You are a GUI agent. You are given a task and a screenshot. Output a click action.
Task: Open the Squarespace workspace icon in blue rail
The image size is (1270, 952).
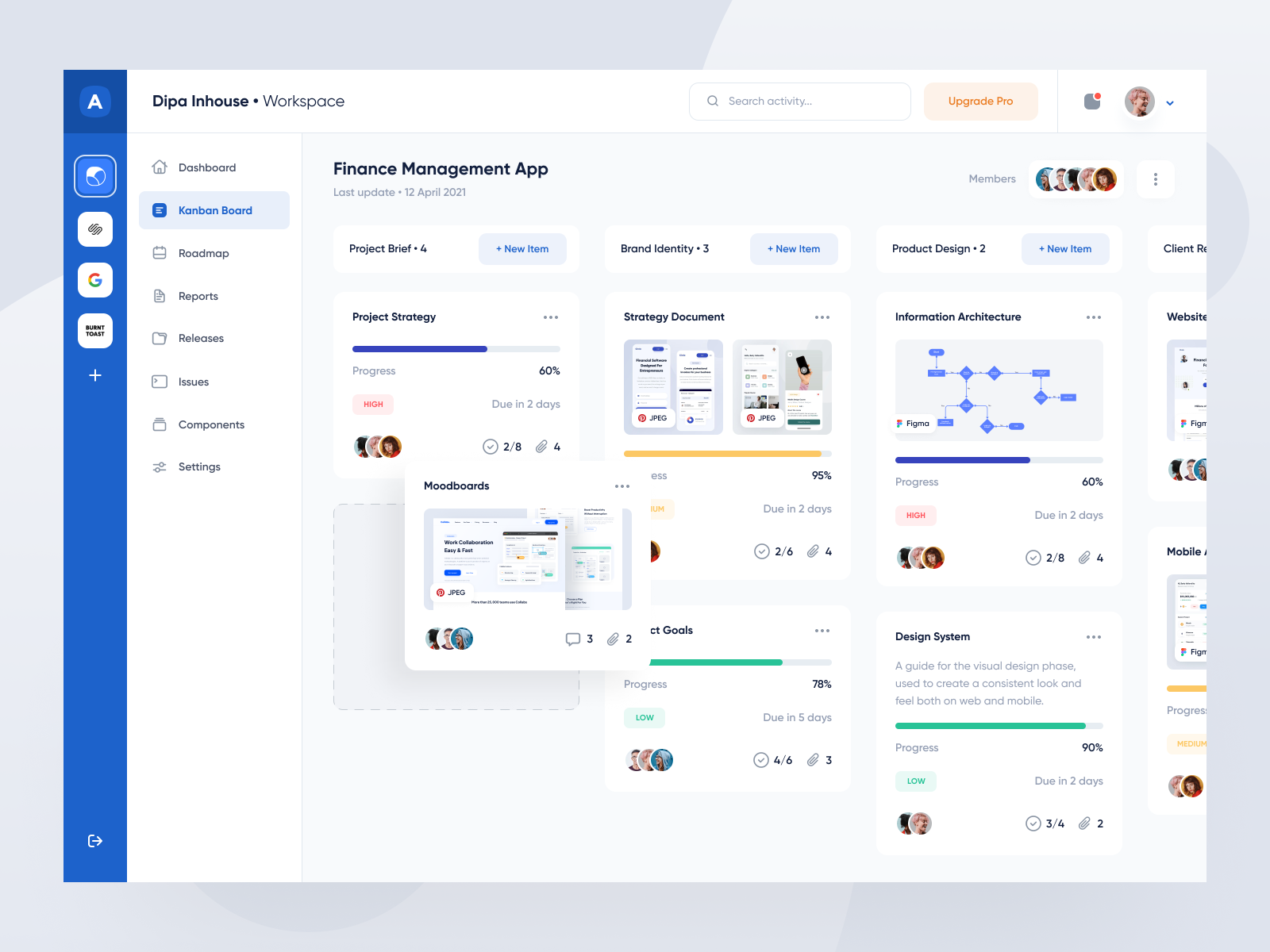[94, 229]
